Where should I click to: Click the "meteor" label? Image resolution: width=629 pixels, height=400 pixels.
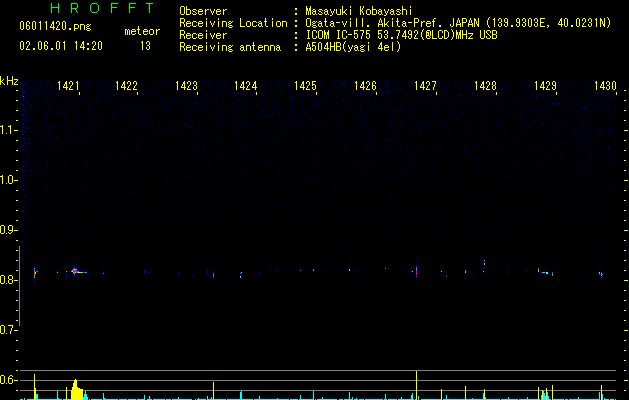[142, 31]
